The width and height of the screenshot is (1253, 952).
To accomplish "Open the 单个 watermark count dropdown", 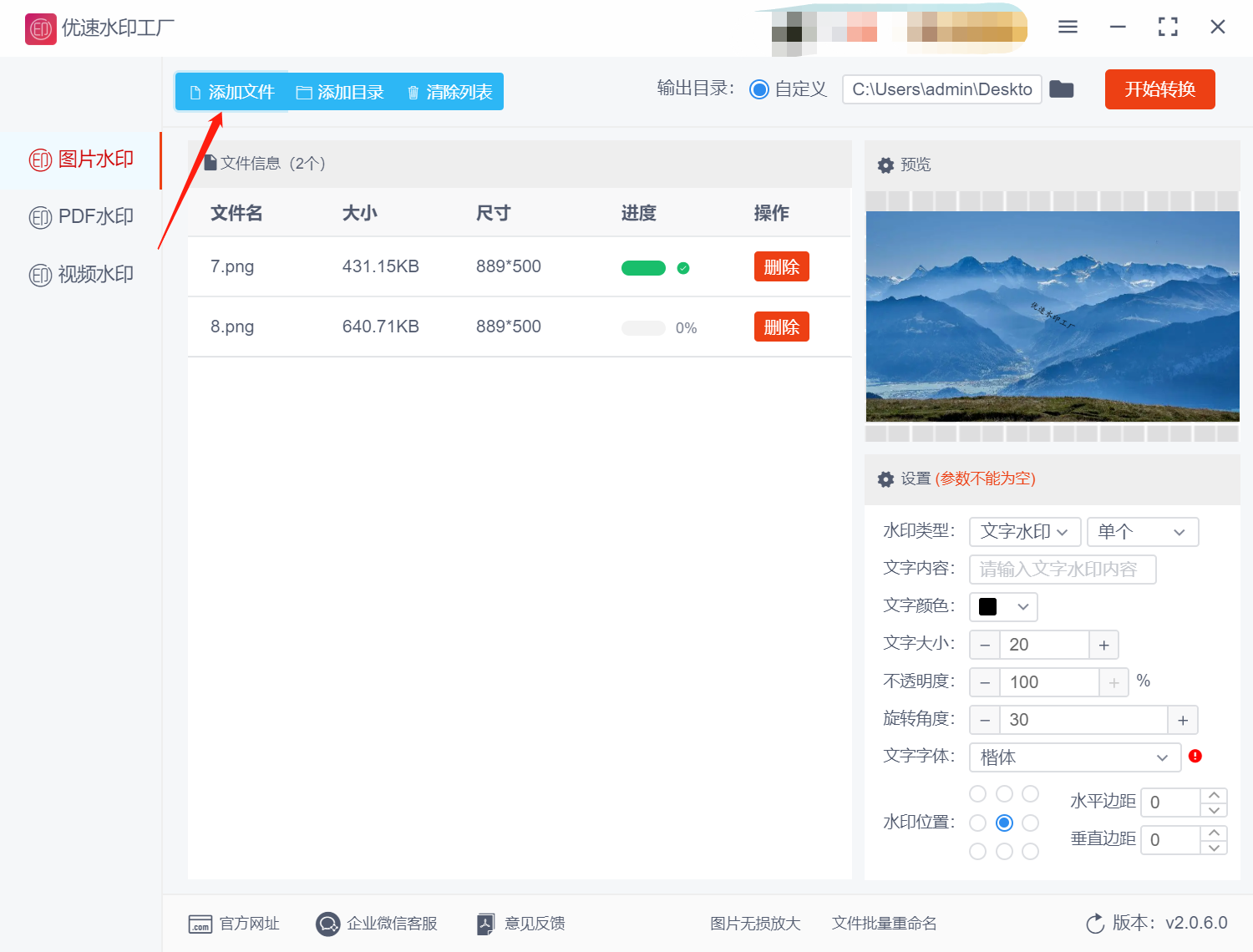I will [x=1143, y=532].
